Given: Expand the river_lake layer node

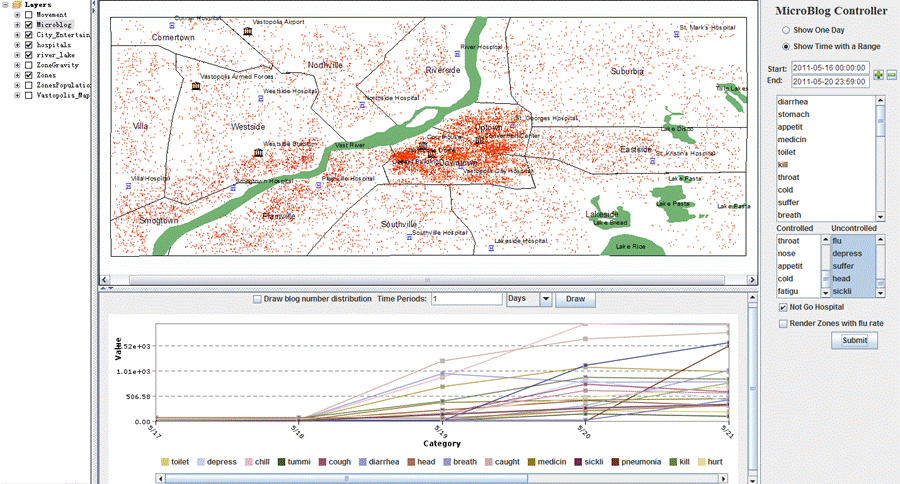Looking at the screenshot, I should pos(17,55).
